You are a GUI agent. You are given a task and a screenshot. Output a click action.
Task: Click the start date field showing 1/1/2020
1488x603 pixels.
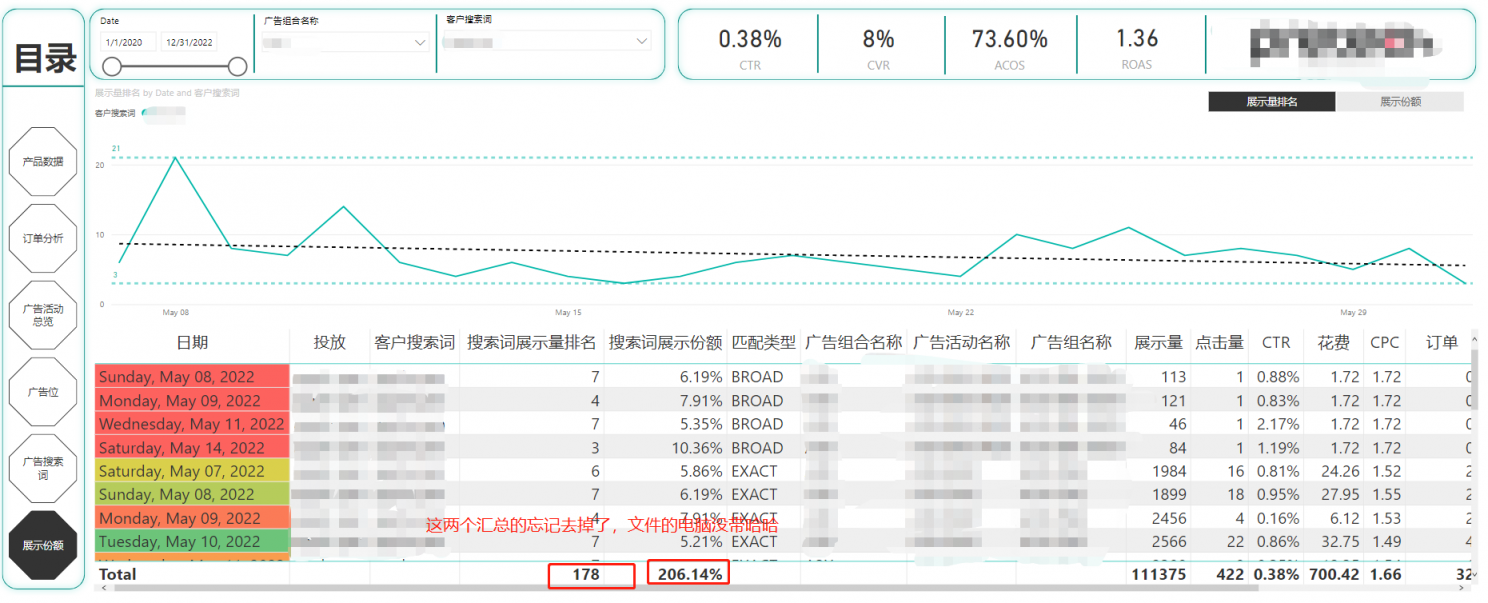click(127, 41)
